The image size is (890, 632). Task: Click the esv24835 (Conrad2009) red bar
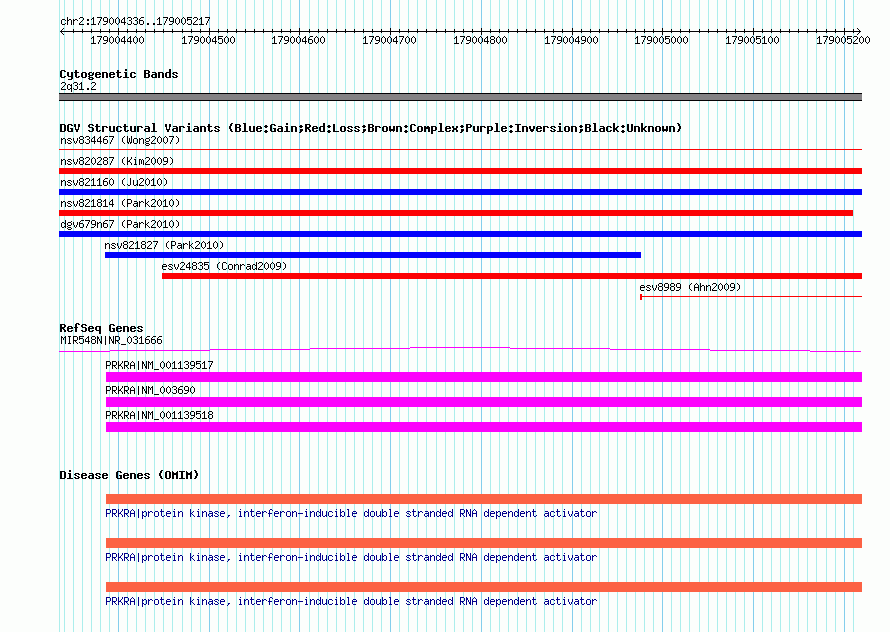pyautogui.click(x=512, y=276)
